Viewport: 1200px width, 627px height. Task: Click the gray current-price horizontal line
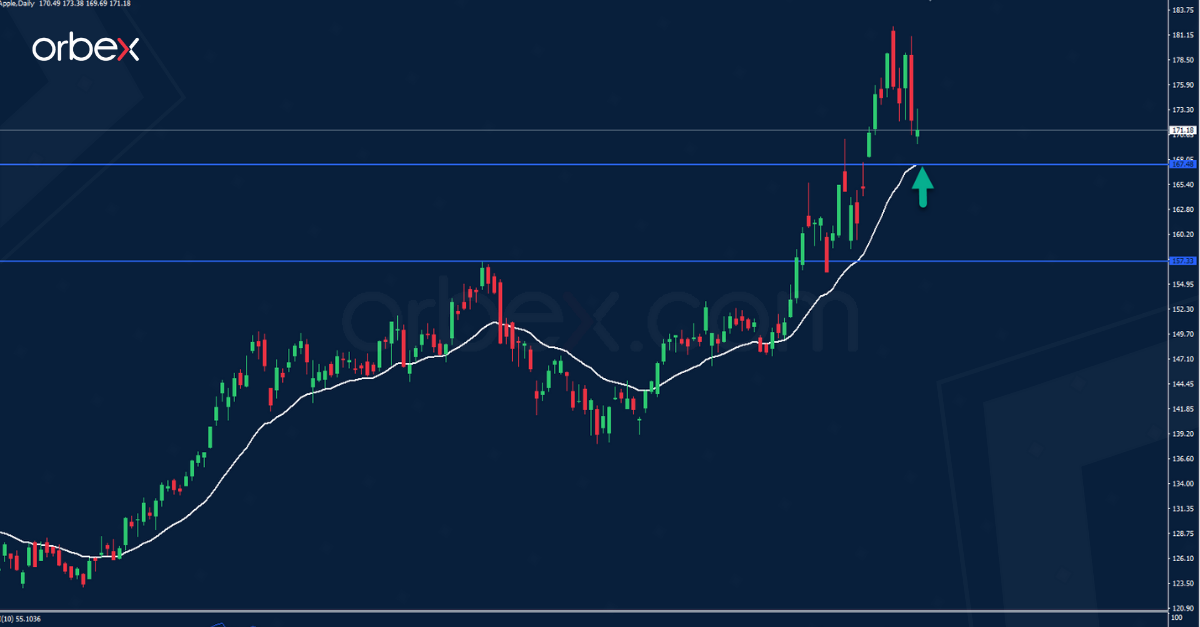[584, 130]
